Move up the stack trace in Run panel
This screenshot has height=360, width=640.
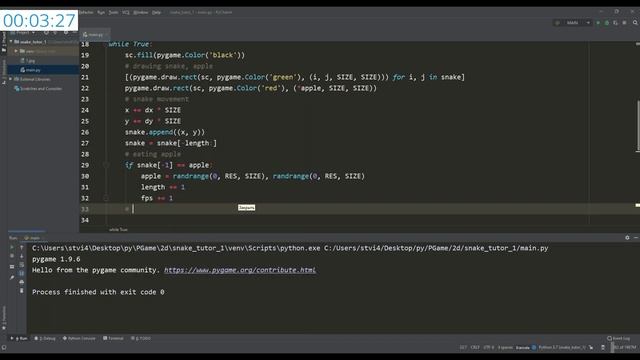point(22,247)
